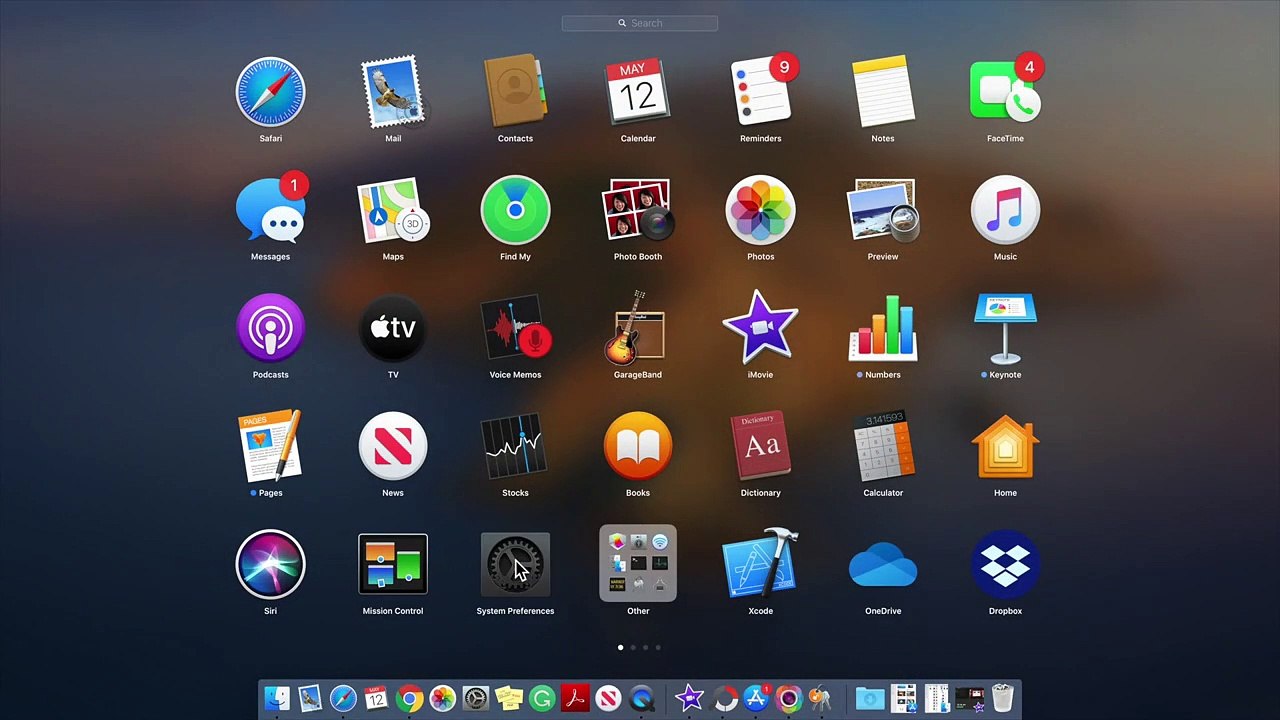Viewport: 1280px width, 720px height.
Task: Open the Music app
Action: point(1005,210)
